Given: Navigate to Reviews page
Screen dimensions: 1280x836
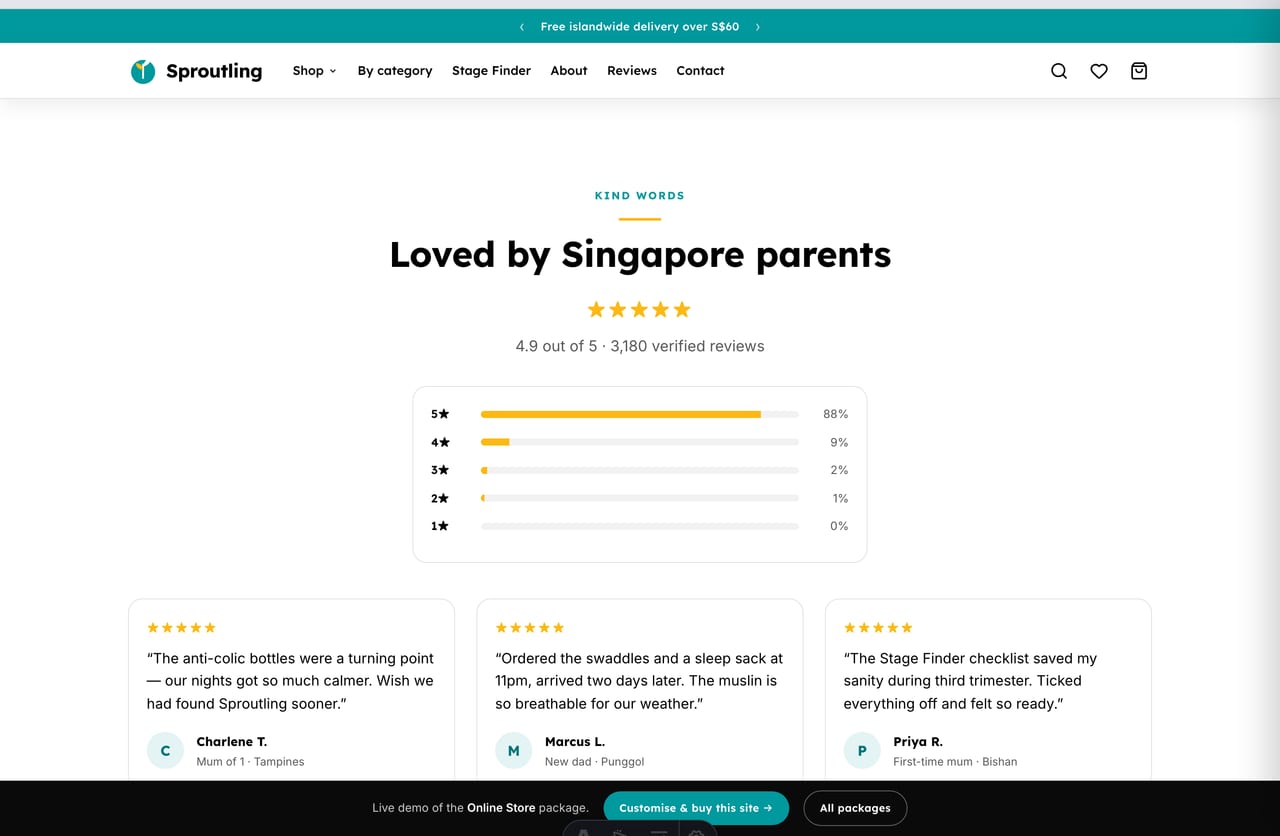Looking at the screenshot, I should coord(632,71).
